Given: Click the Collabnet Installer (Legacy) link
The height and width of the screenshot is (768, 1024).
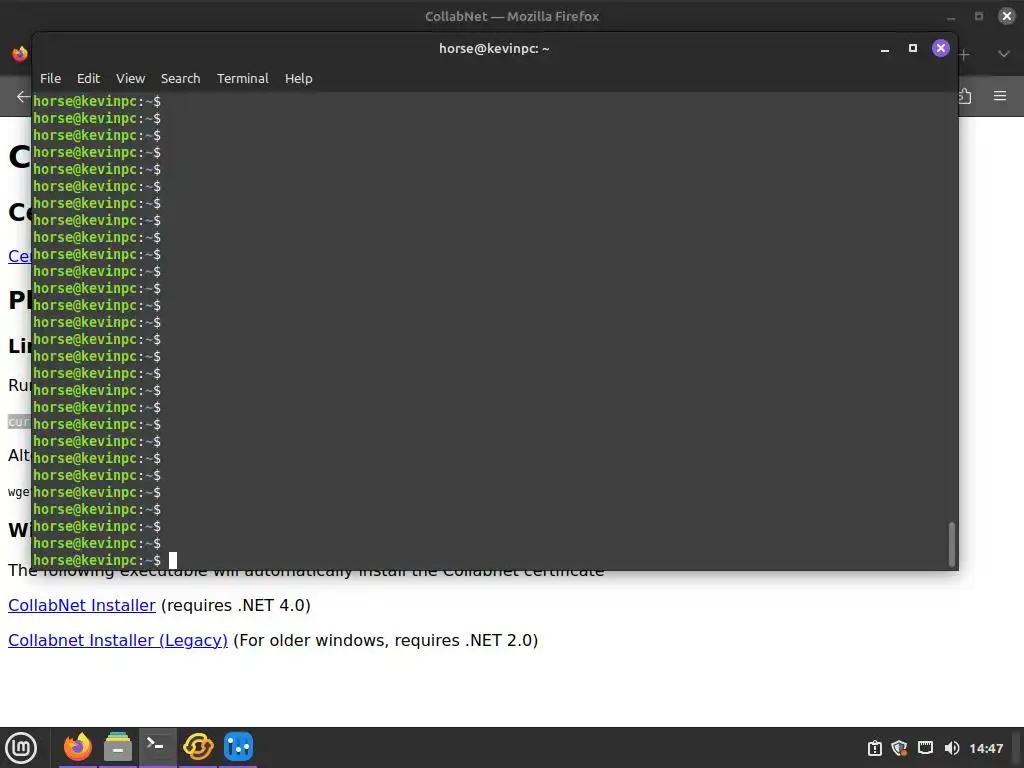Looking at the screenshot, I should (x=118, y=641).
